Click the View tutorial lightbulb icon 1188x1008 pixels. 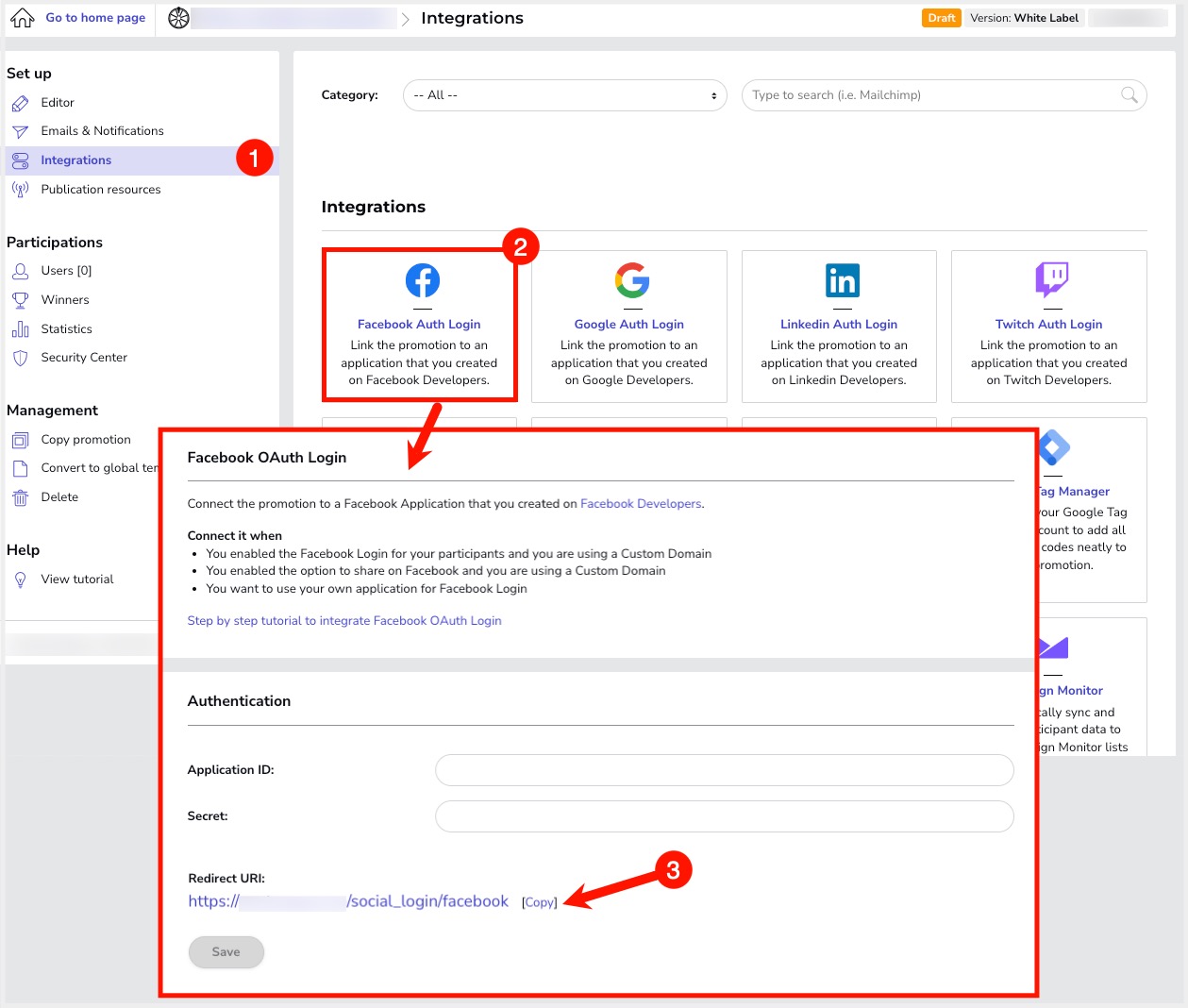(x=20, y=580)
